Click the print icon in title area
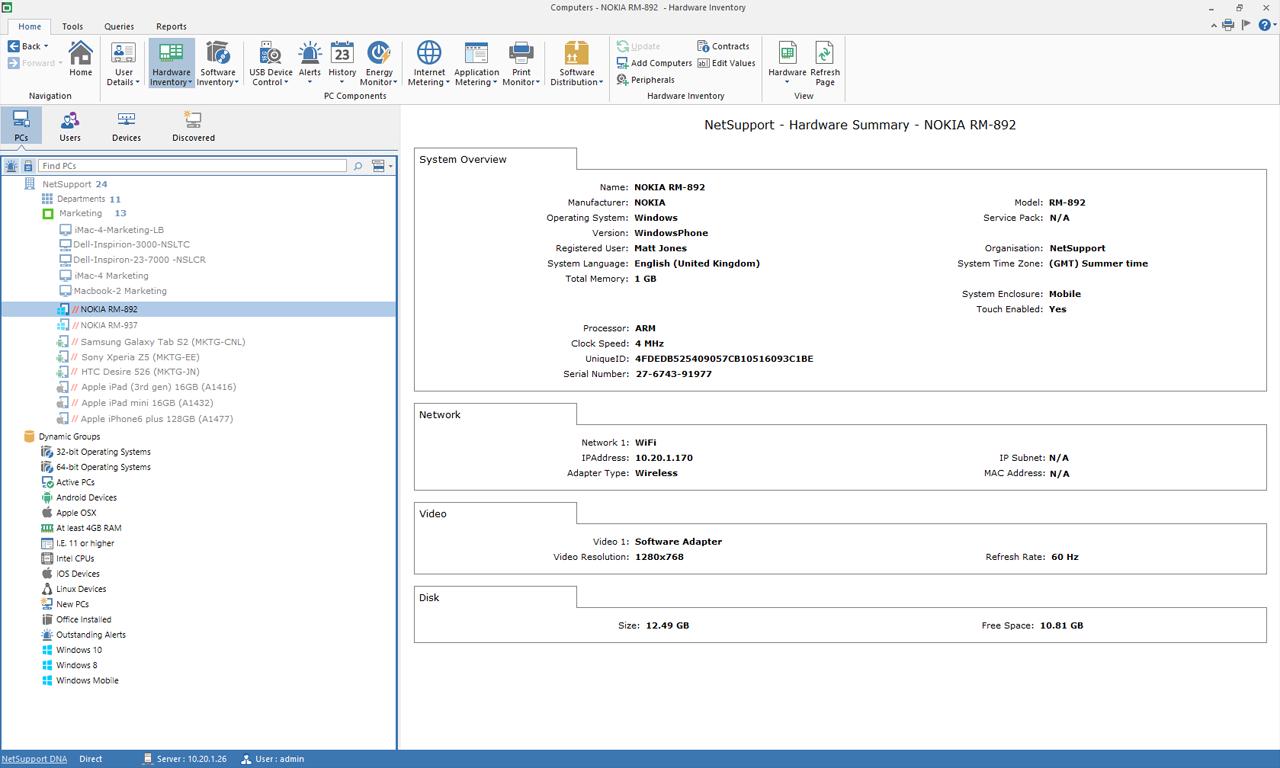This screenshot has height=768, width=1280. (x=1228, y=25)
